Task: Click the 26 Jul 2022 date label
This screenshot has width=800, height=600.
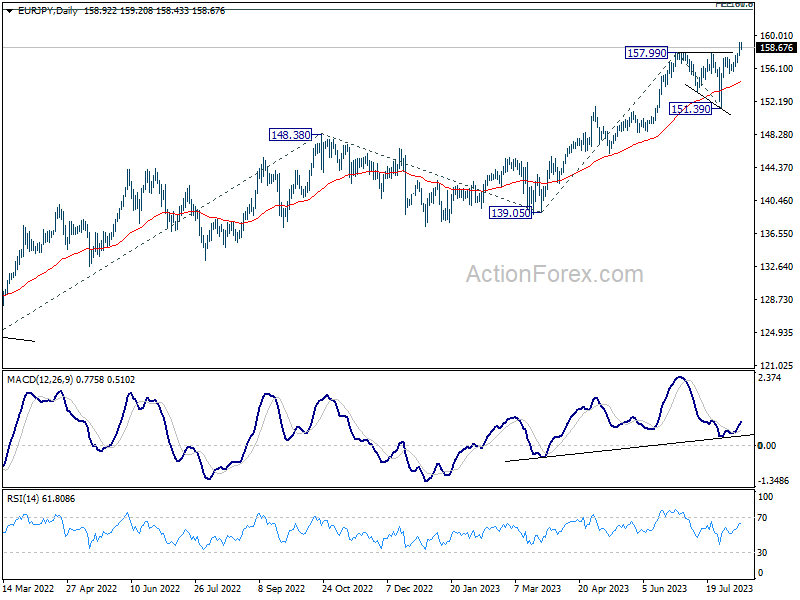Action: click(x=217, y=589)
